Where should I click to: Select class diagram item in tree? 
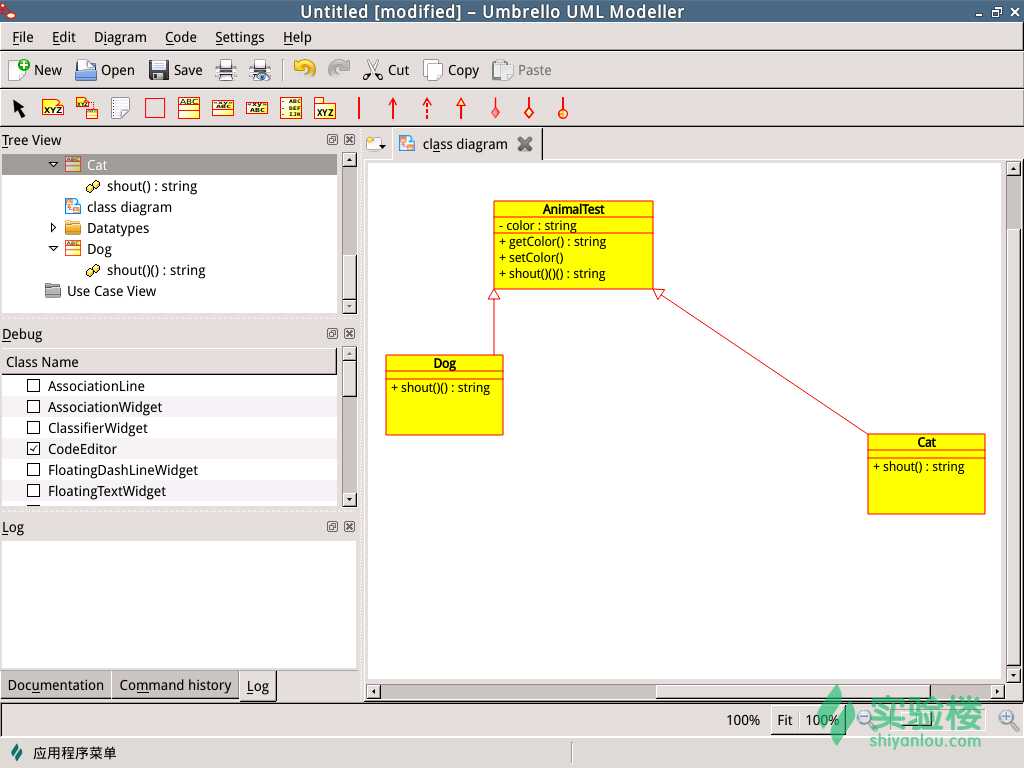click(129, 207)
